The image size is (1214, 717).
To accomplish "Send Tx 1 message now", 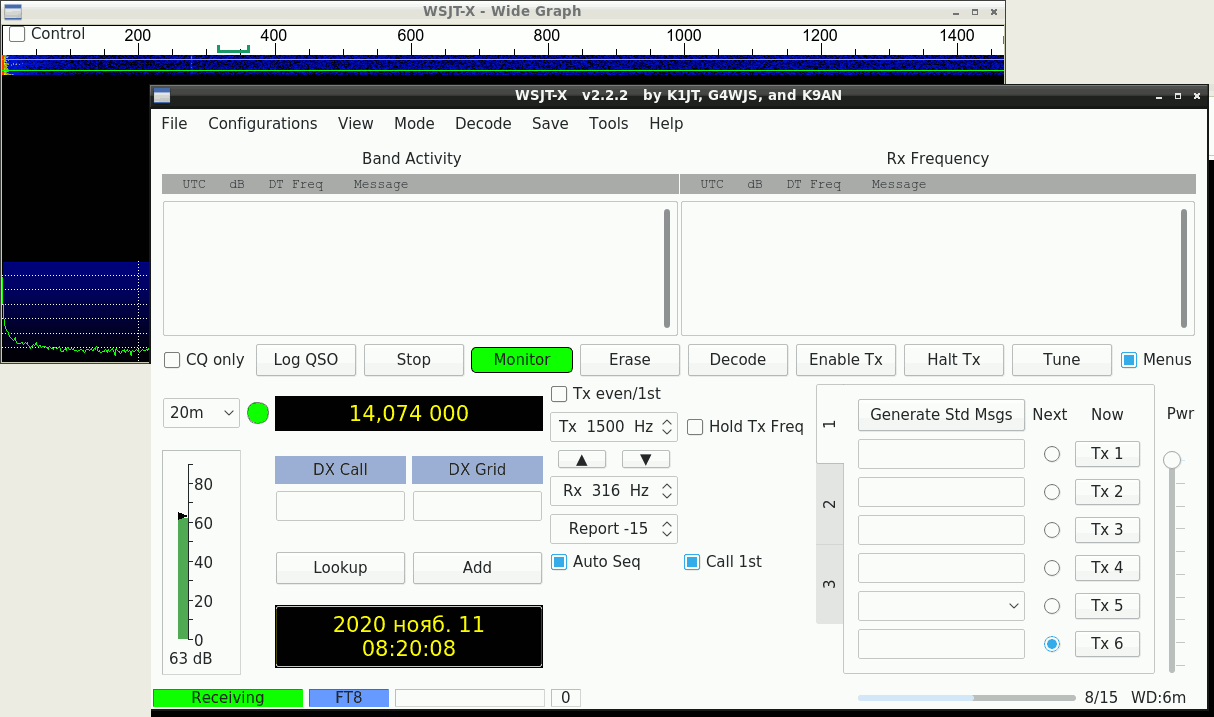I will pyautogui.click(x=1107, y=454).
